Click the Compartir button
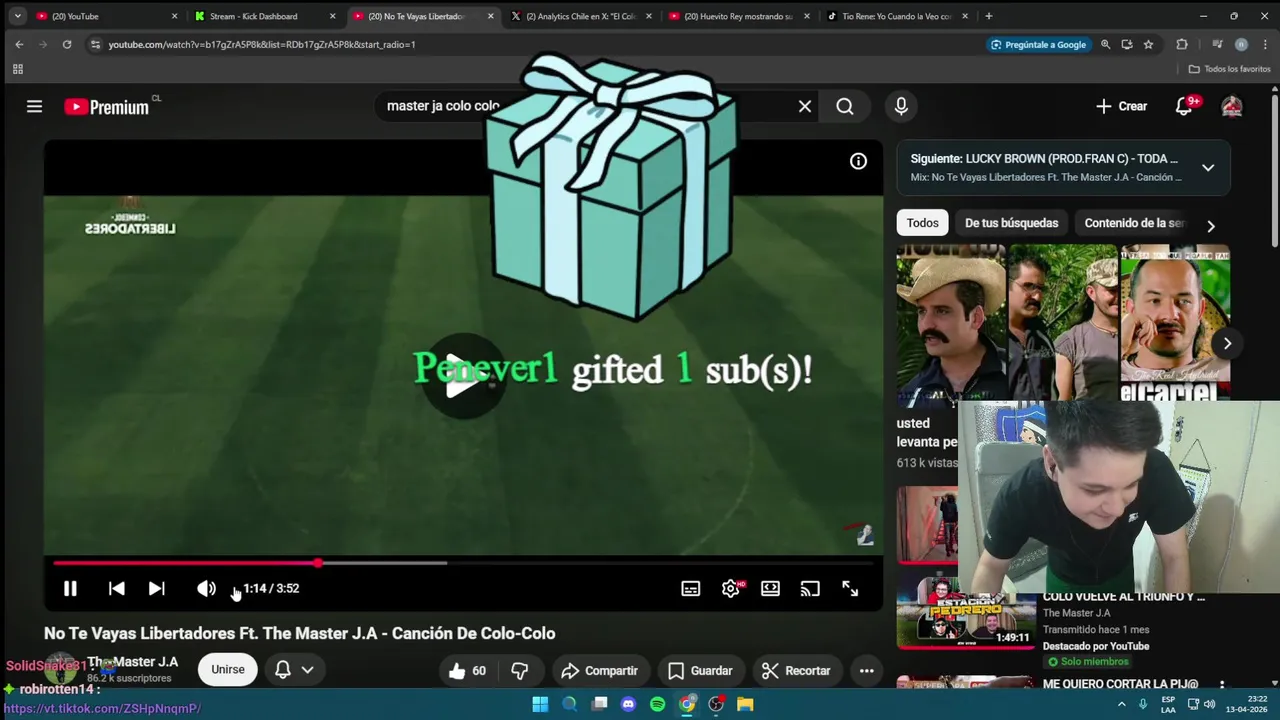The image size is (1280, 720). [599, 670]
